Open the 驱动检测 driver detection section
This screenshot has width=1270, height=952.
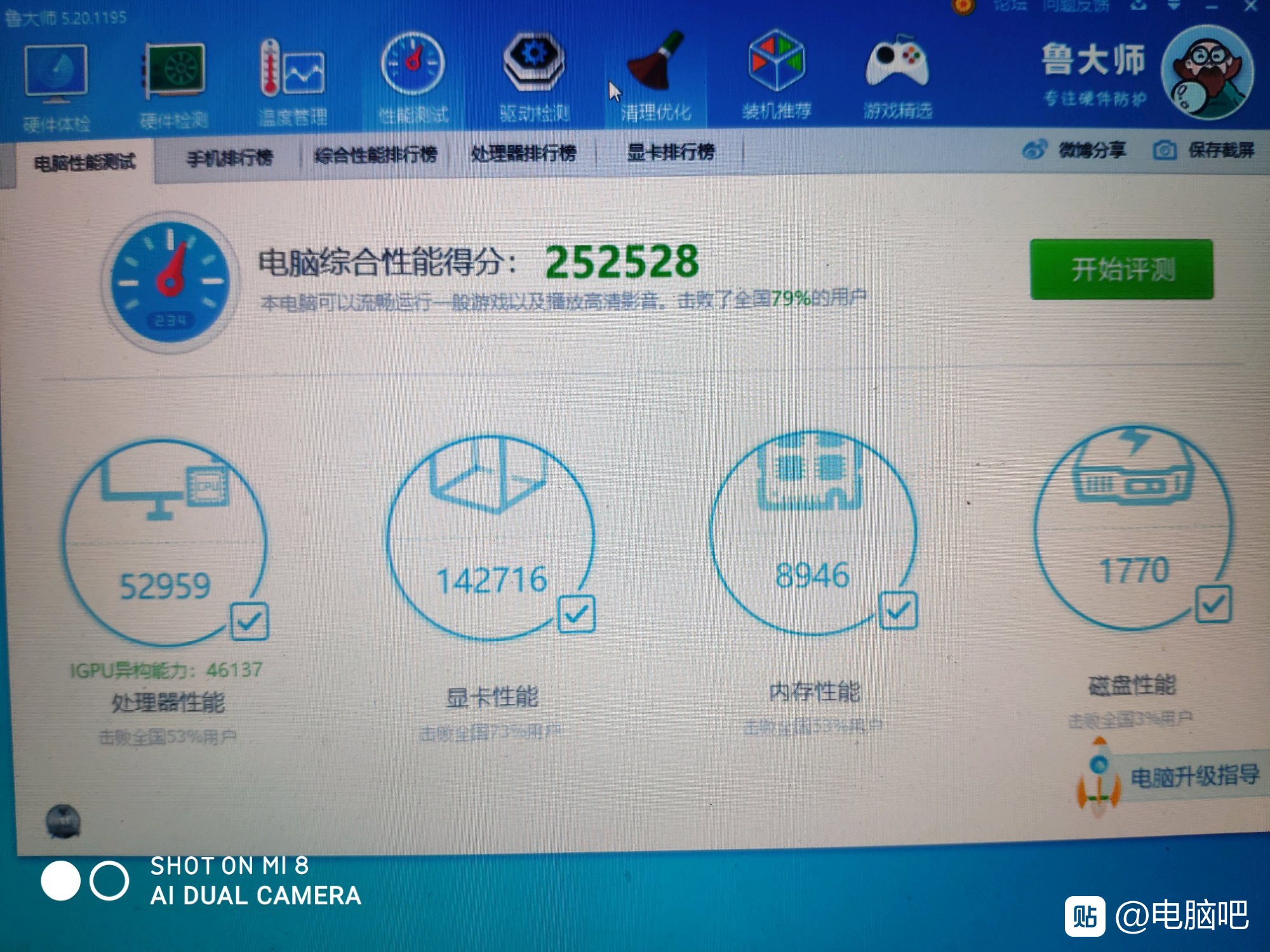[534, 79]
